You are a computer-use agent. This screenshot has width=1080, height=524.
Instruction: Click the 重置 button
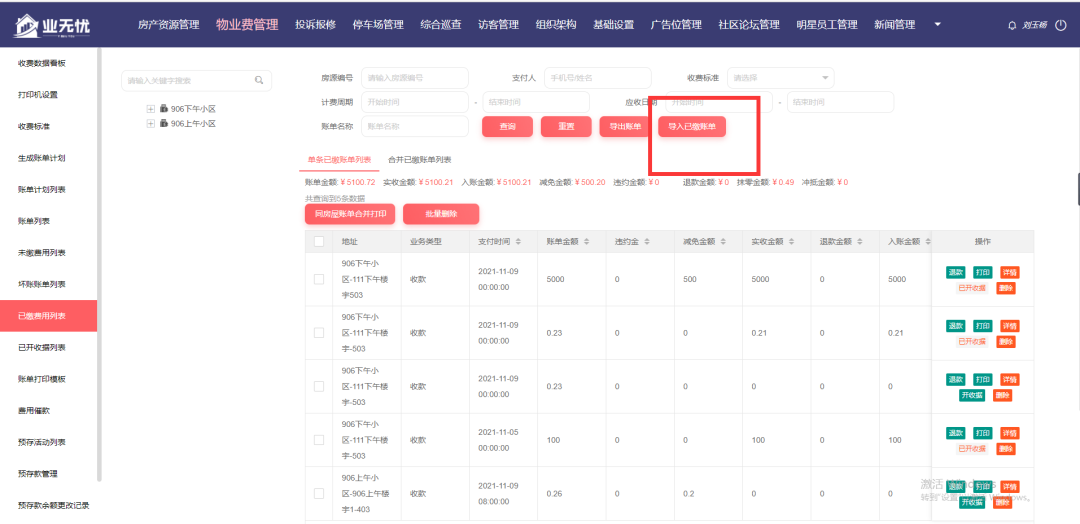(566, 127)
